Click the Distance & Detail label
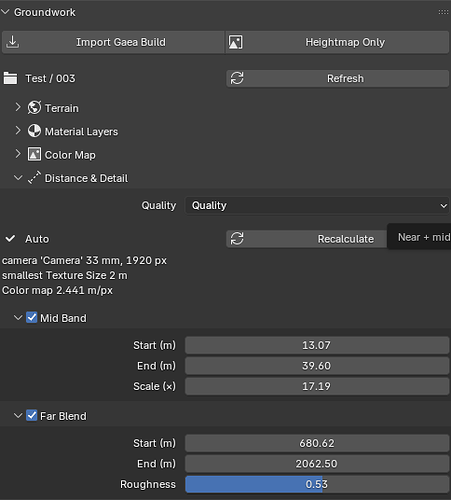451x500 pixels. [86, 178]
